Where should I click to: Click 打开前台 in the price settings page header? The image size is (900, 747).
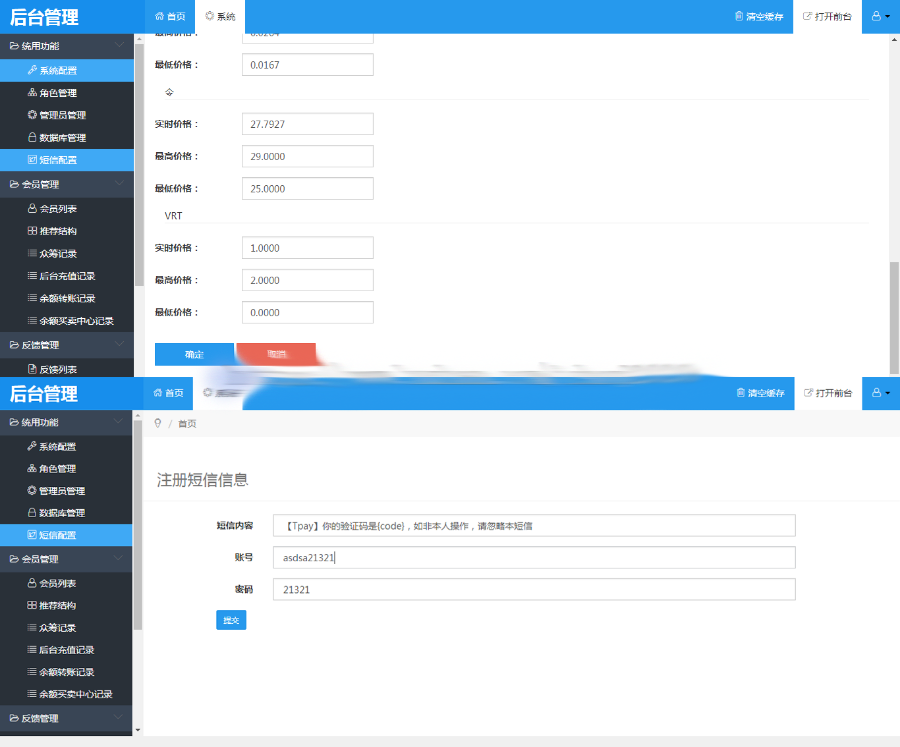coord(827,17)
